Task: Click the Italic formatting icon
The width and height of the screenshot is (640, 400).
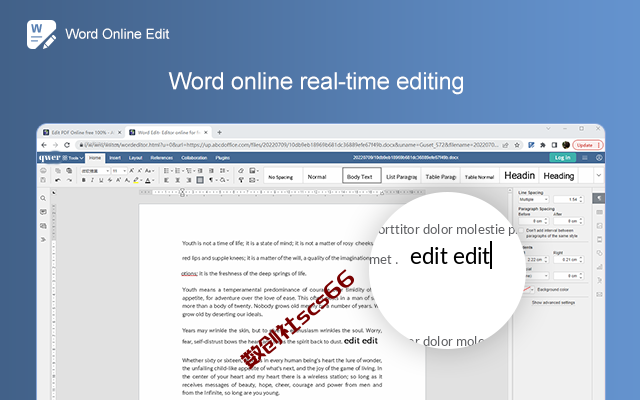Action: tap(92, 180)
